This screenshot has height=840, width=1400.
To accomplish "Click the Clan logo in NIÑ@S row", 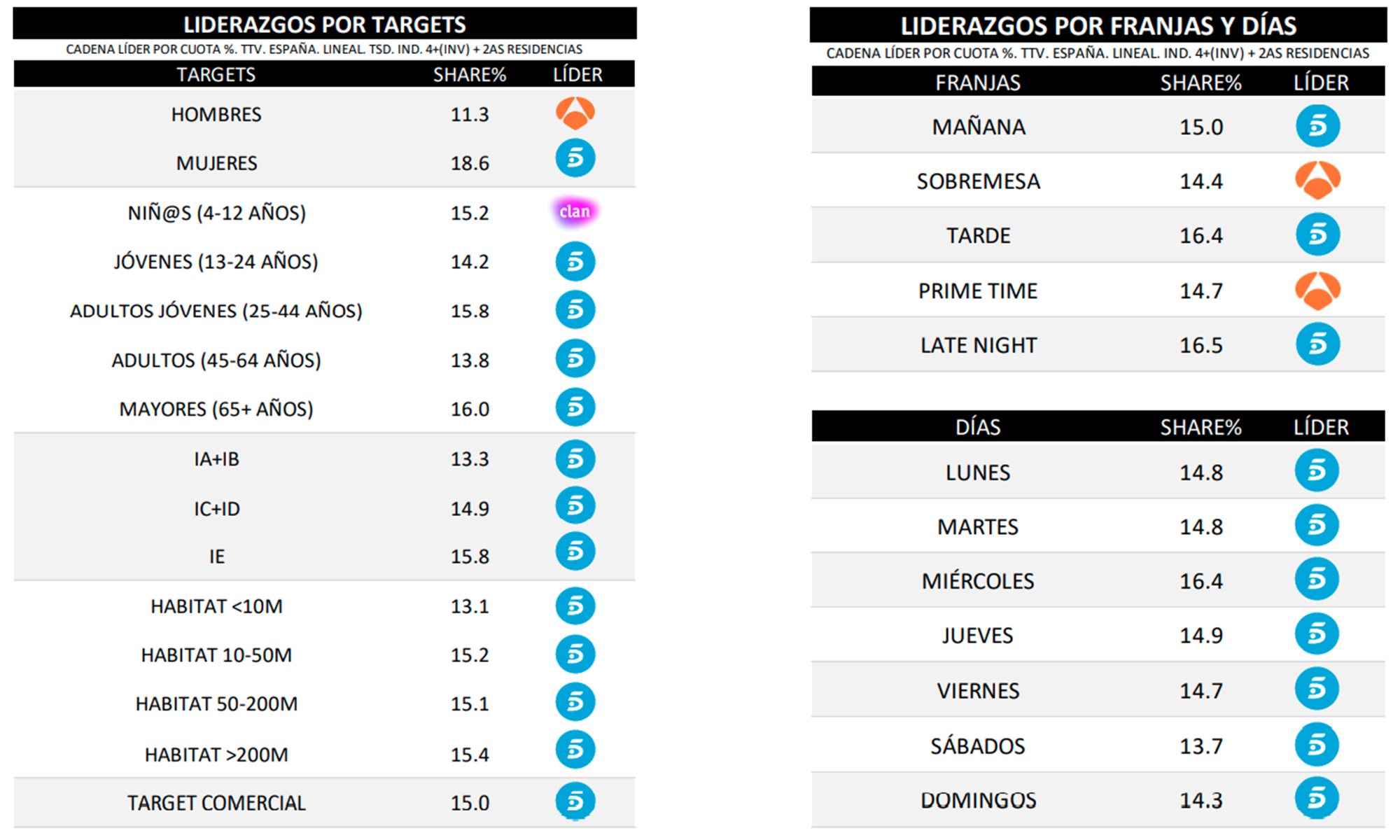I will click(575, 211).
